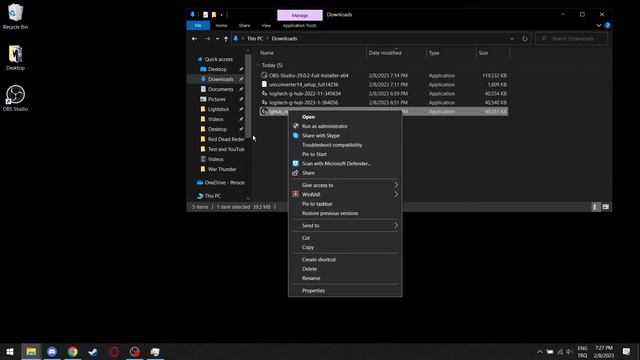Screen dimensions: 640x360
Task: Click in the Search Downloads field
Action: pos(571,39)
